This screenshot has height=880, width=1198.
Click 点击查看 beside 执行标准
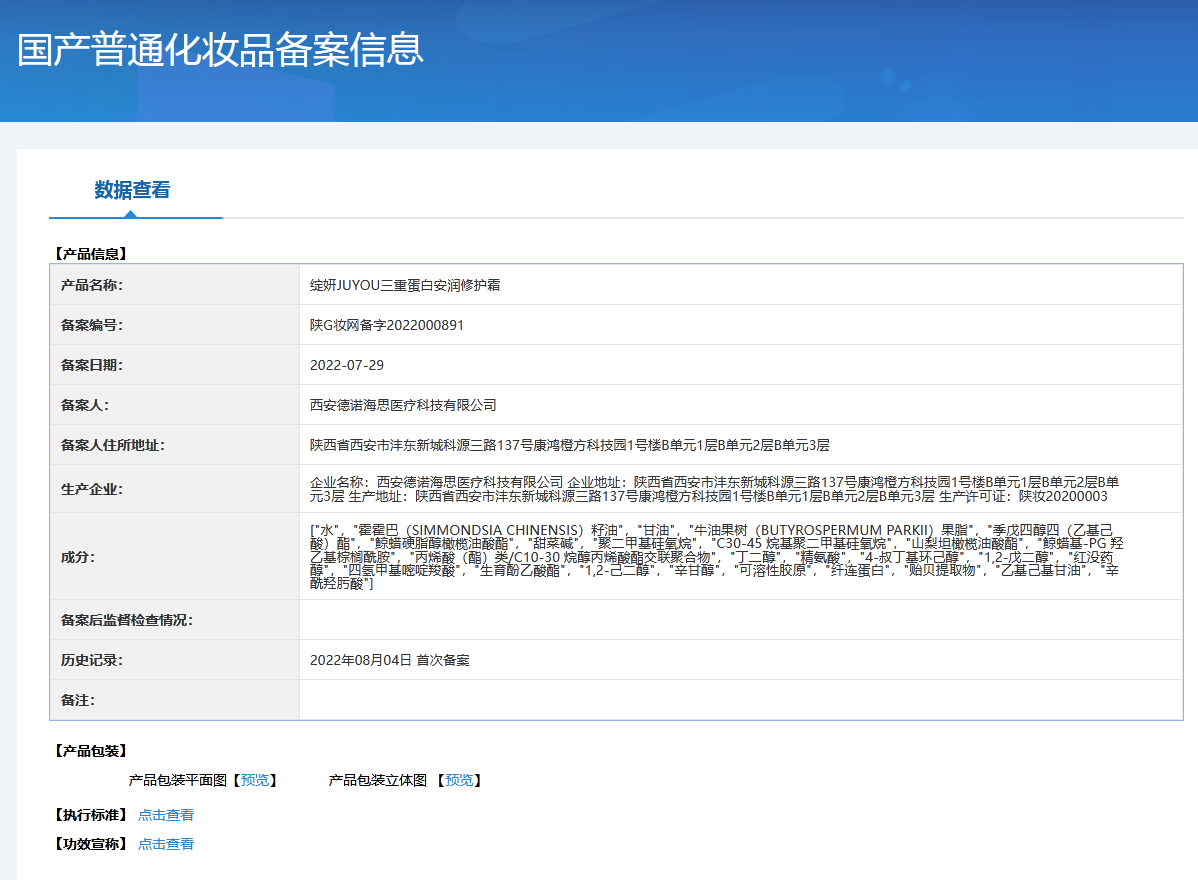coord(166,815)
